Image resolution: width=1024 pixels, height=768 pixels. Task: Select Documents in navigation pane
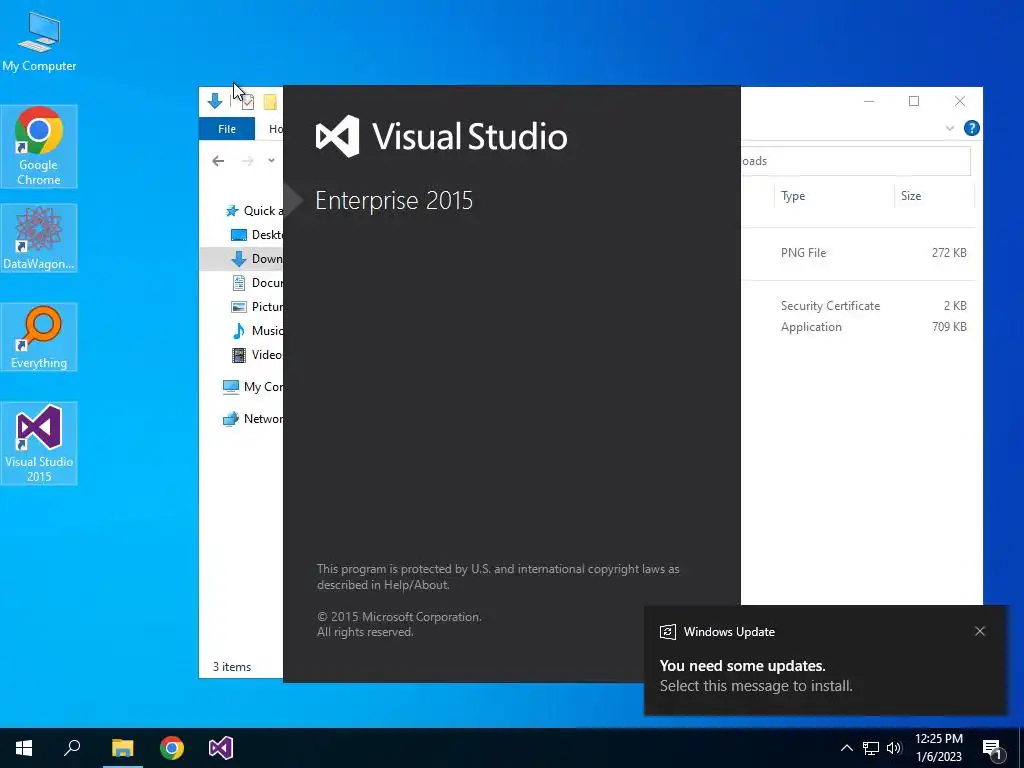(257, 283)
